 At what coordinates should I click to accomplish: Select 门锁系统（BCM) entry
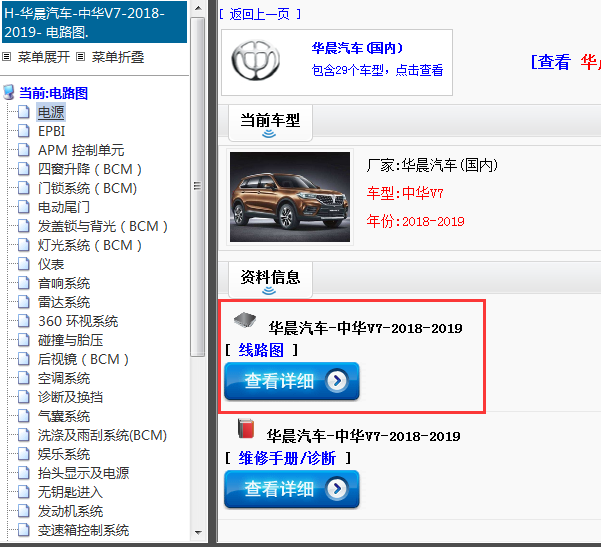click(87, 188)
